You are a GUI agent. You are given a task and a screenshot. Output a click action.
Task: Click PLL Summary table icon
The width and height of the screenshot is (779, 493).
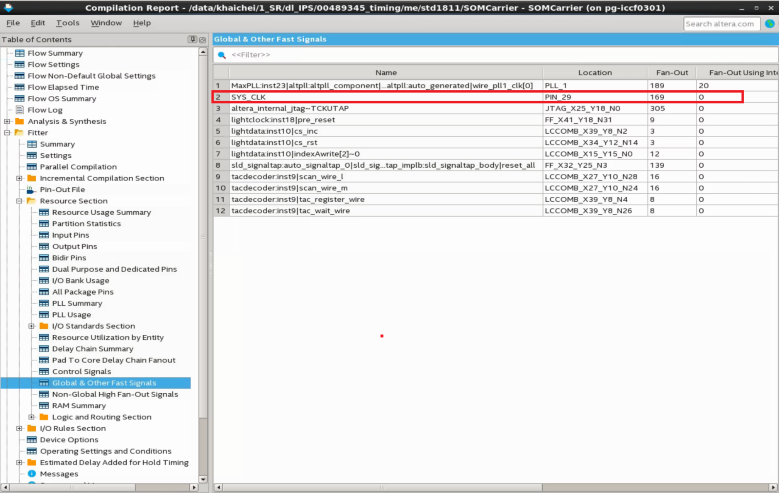[44, 304]
